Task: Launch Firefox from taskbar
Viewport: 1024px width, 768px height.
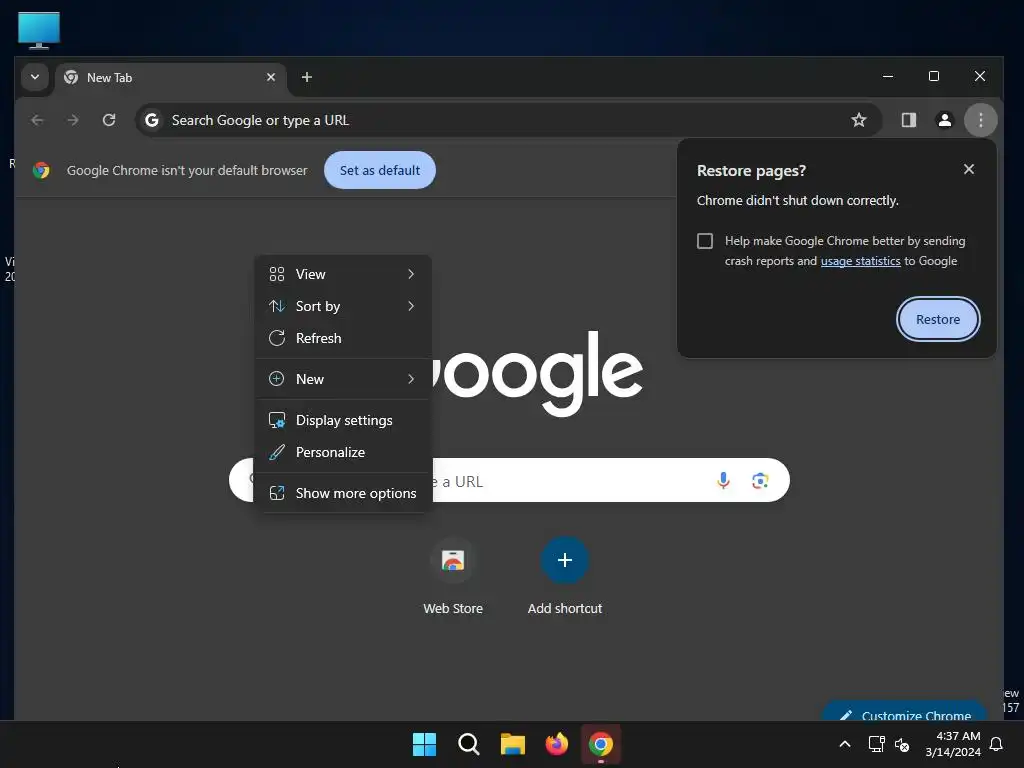Action: pyautogui.click(x=556, y=744)
